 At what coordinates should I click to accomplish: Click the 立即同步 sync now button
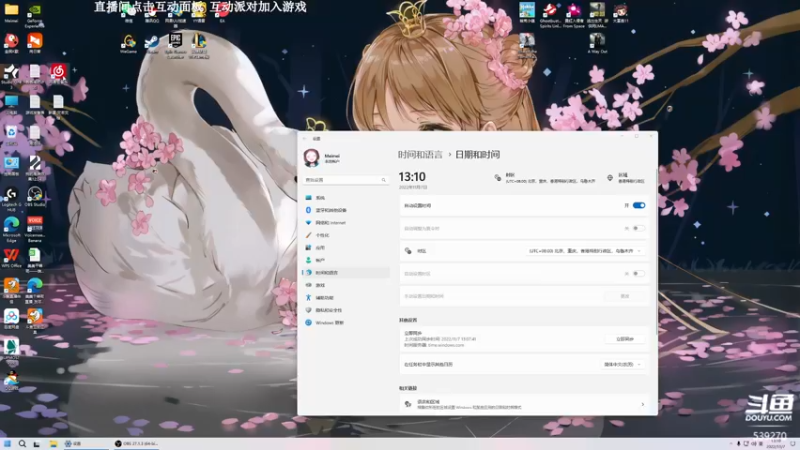pyautogui.click(x=624, y=339)
